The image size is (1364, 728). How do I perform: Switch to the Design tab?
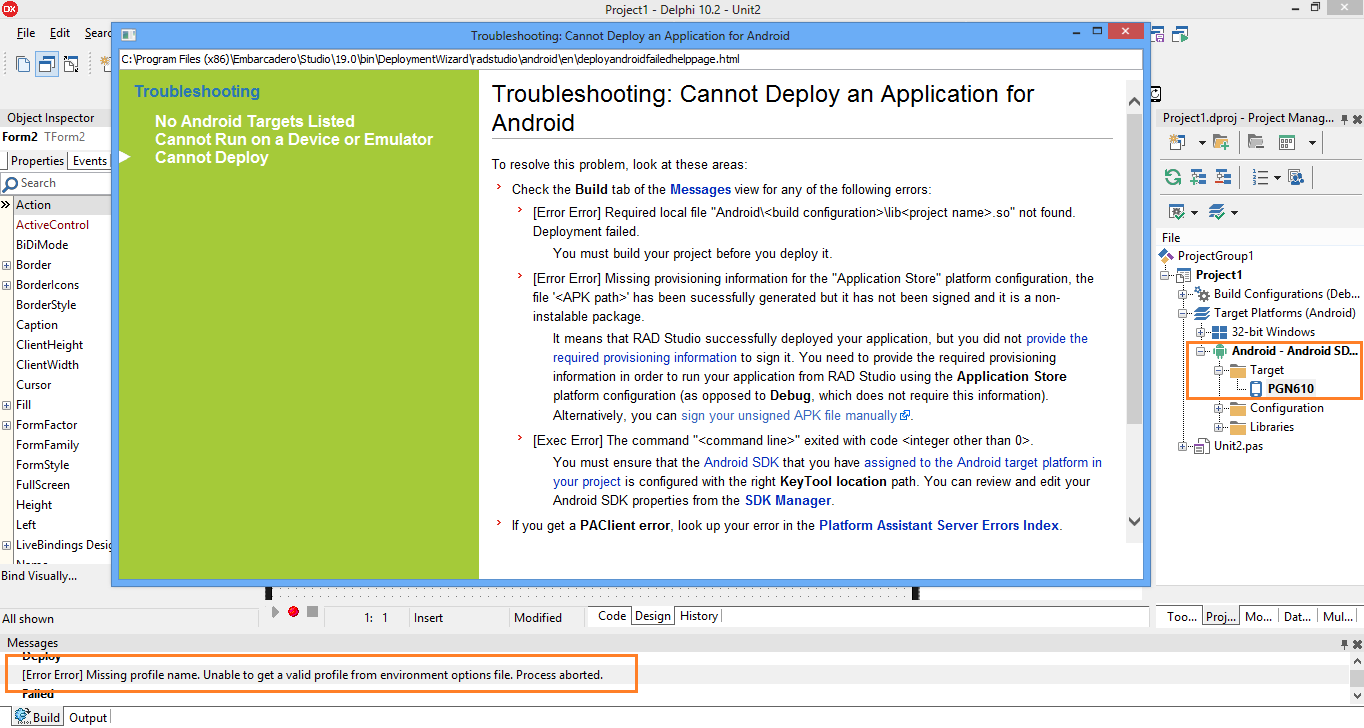click(653, 616)
